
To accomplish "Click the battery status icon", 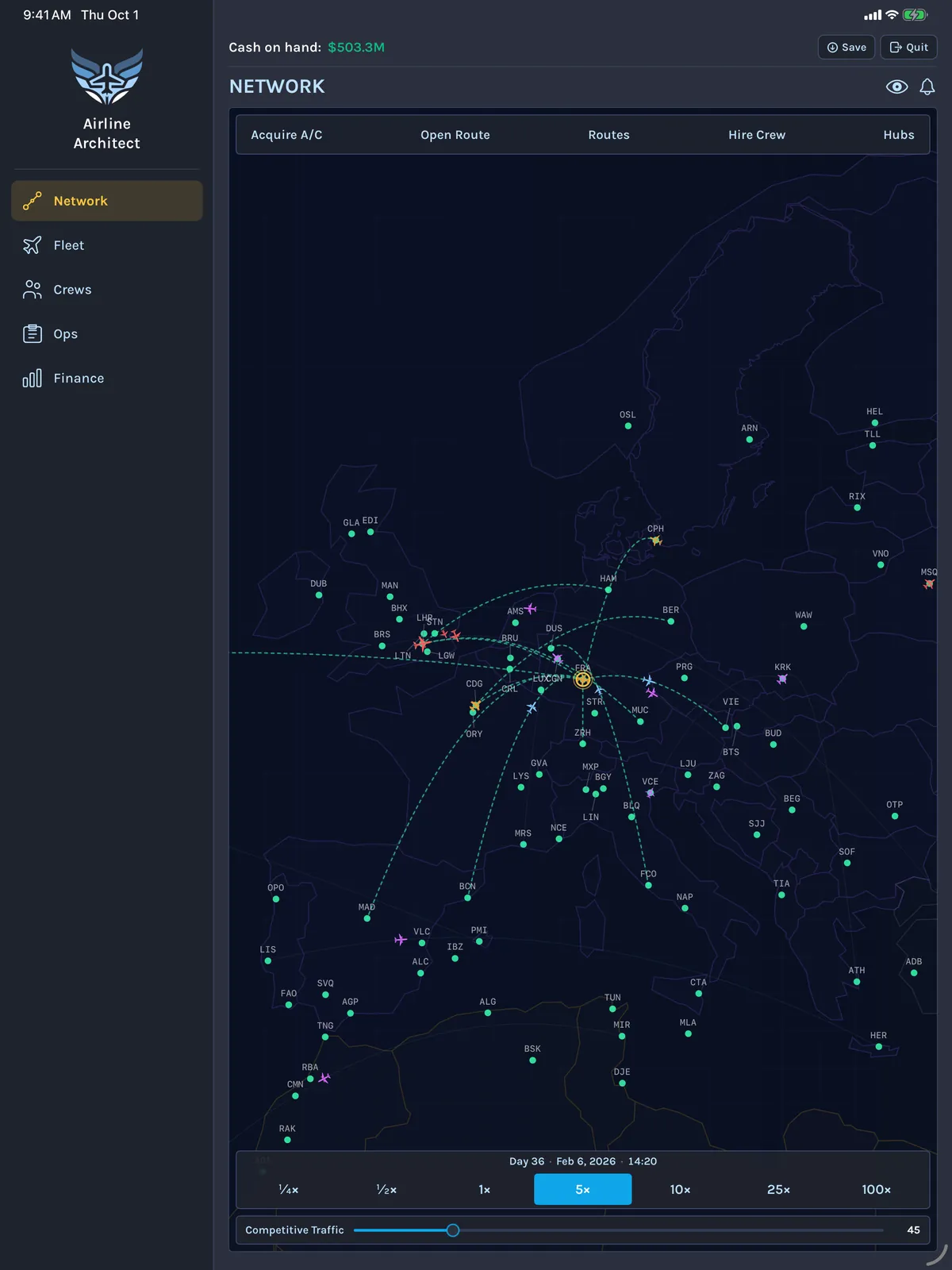I will point(915,15).
